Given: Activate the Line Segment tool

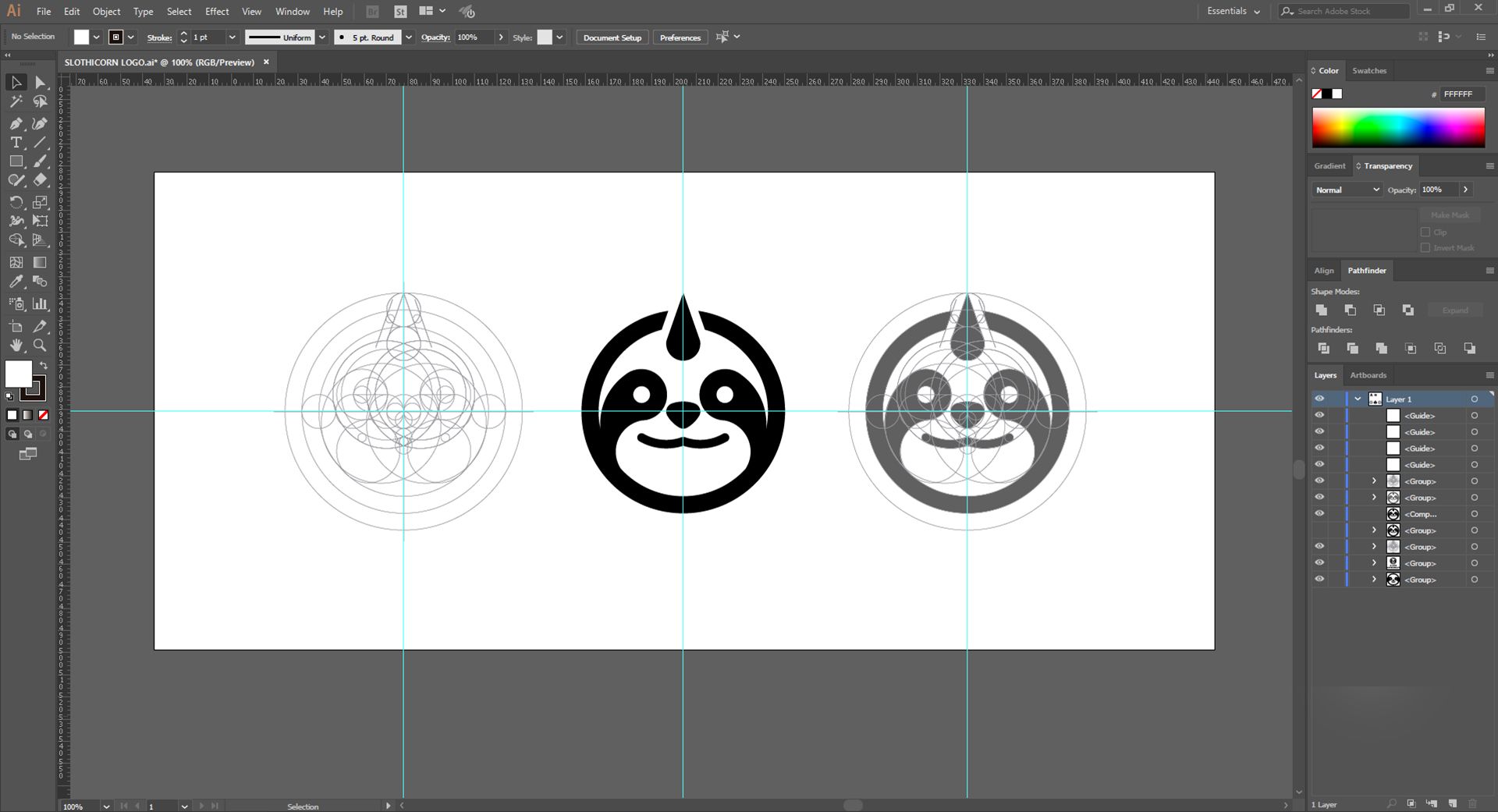Looking at the screenshot, I should (40, 142).
